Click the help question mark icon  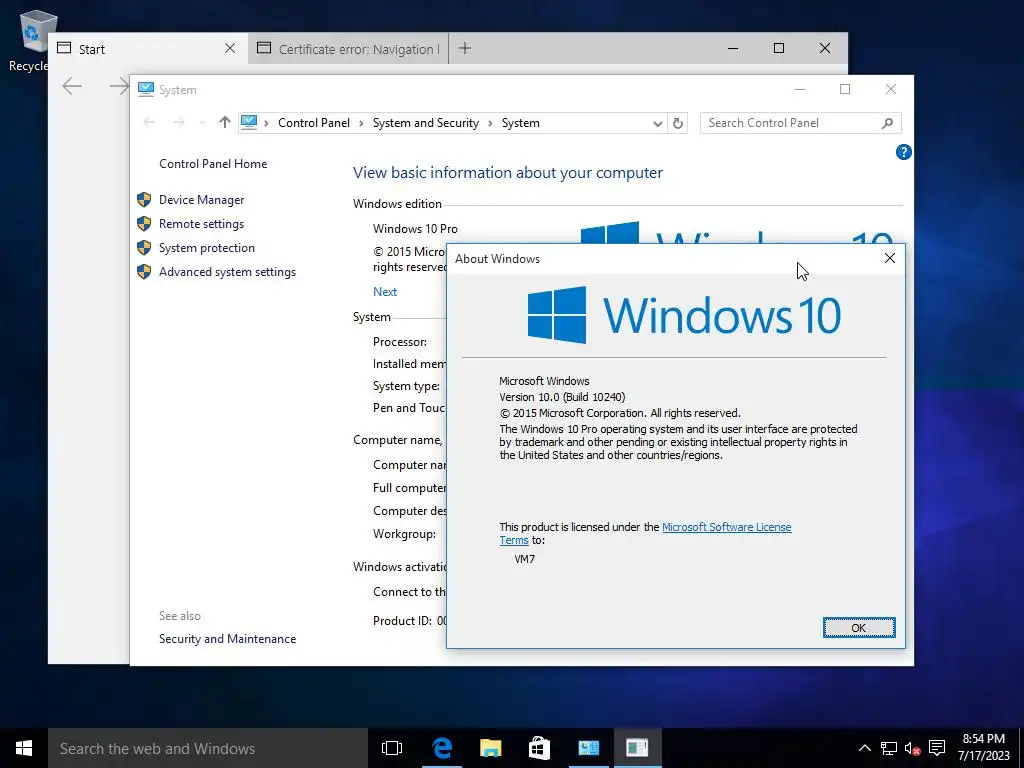903,152
